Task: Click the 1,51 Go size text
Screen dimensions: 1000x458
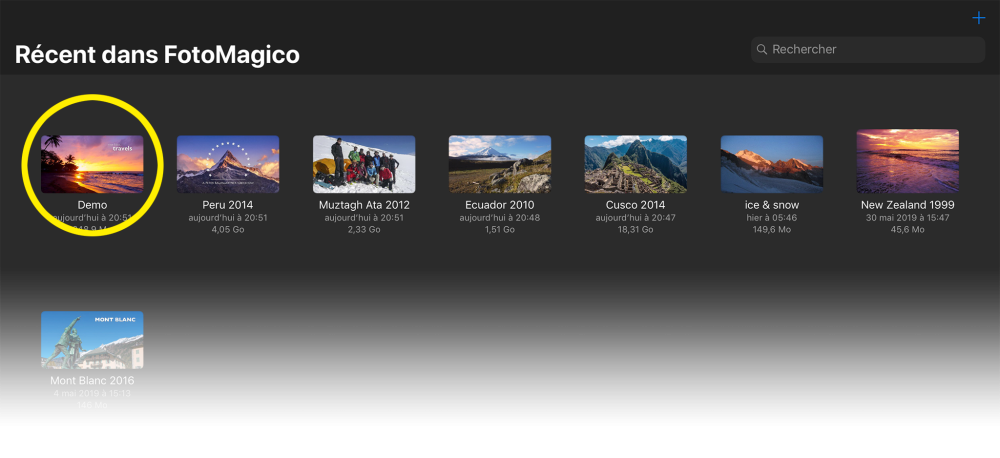Action: tap(500, 230)
